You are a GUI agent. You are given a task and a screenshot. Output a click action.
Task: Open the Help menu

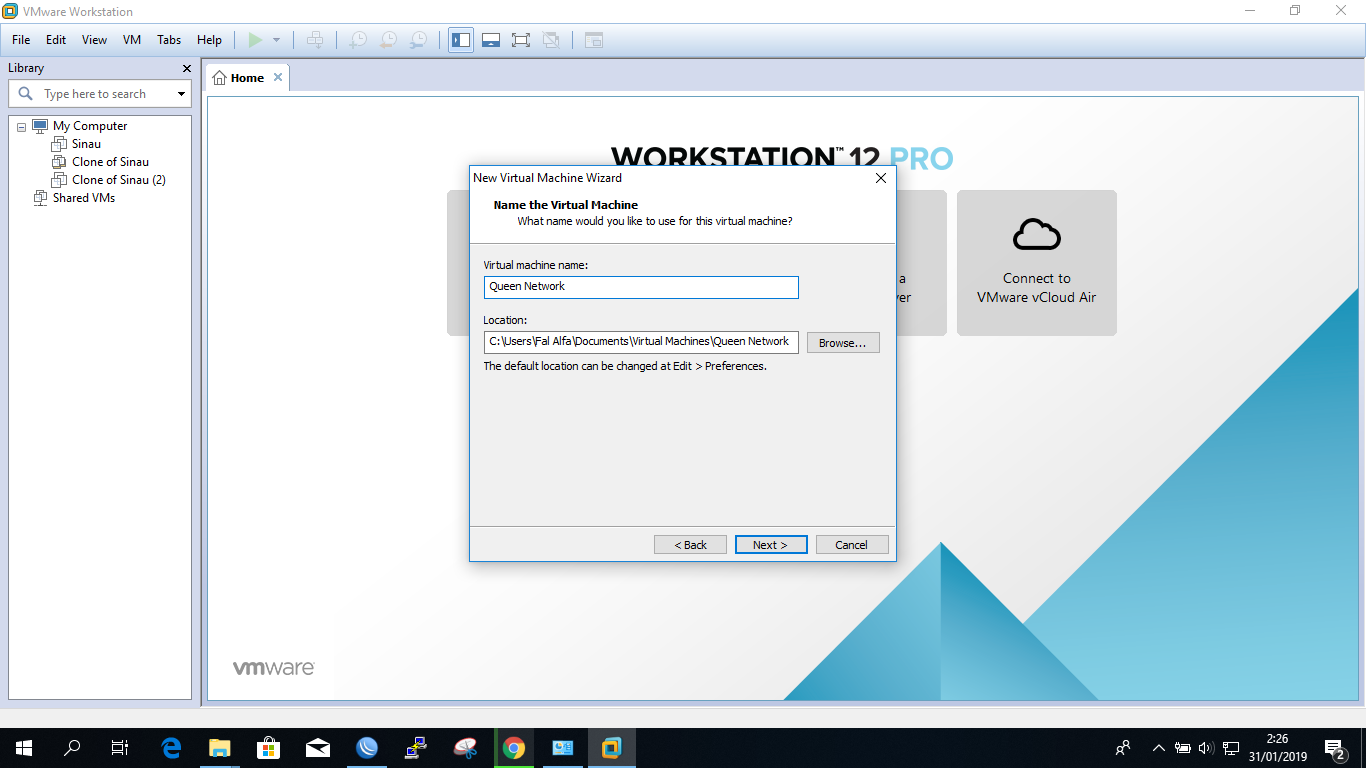[209, 40]
